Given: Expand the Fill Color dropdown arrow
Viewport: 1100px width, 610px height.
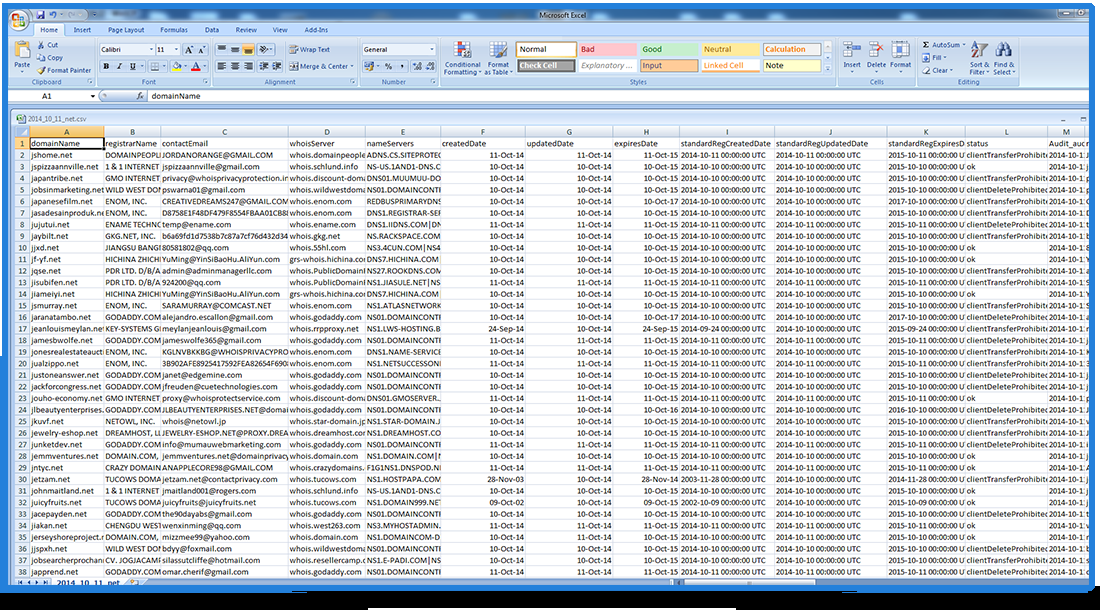Looking at the screenshot, I should tap(186, 65).
